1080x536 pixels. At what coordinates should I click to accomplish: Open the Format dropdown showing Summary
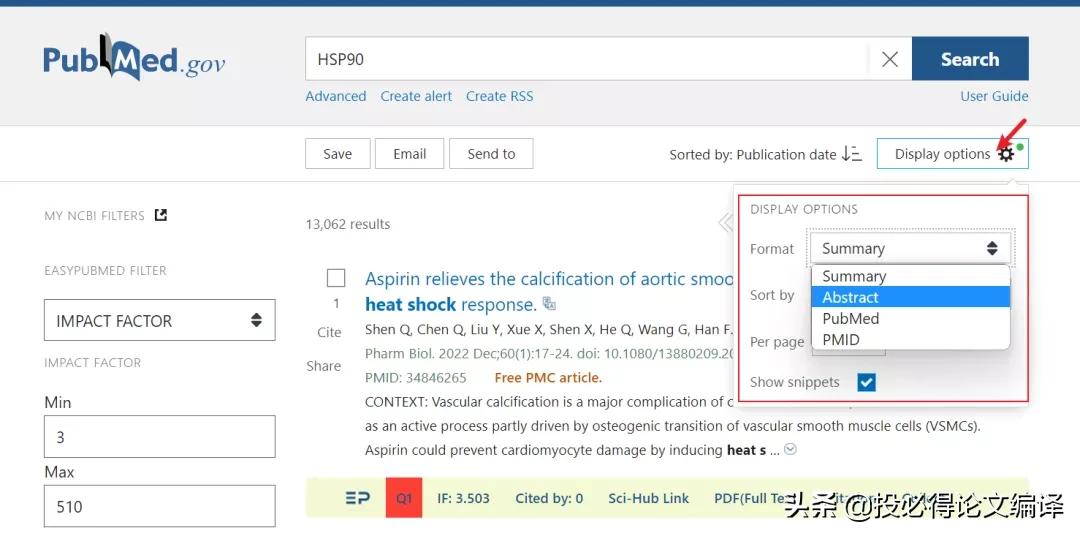tap(910, 249)
